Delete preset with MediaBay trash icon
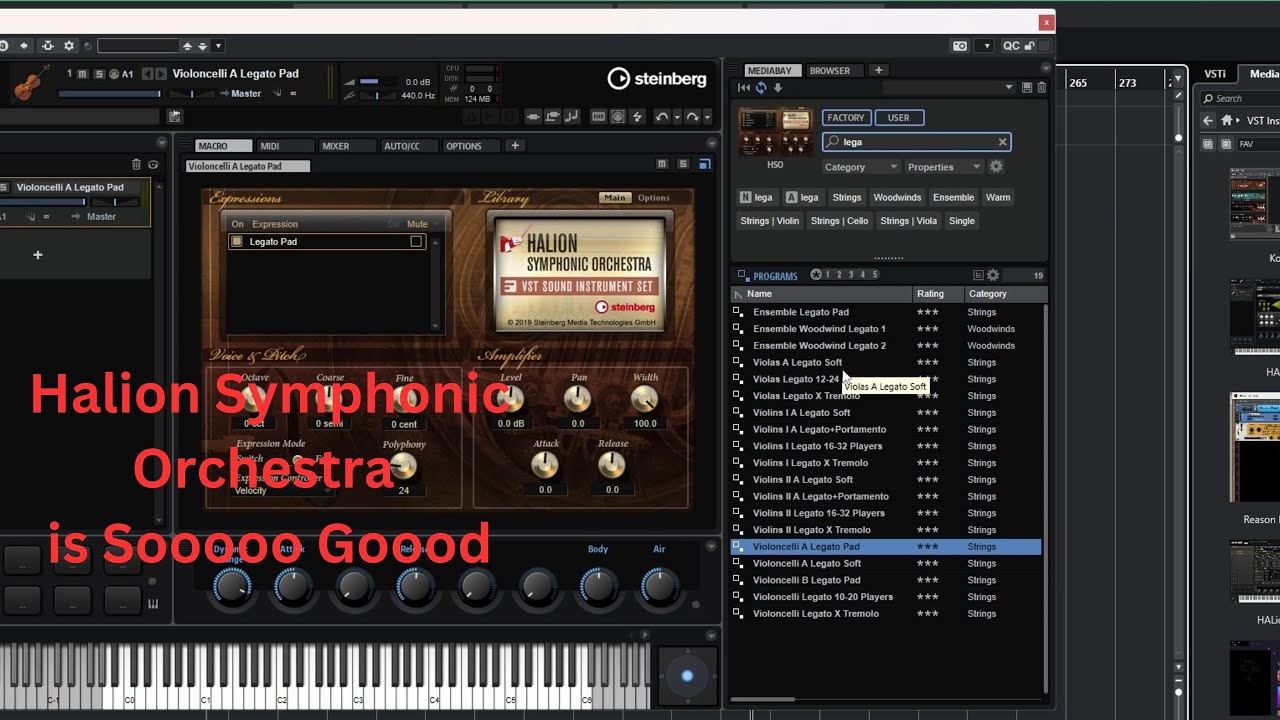Image resolution: width=1280 pixels, height=720 pixels. pos(1041,88)
